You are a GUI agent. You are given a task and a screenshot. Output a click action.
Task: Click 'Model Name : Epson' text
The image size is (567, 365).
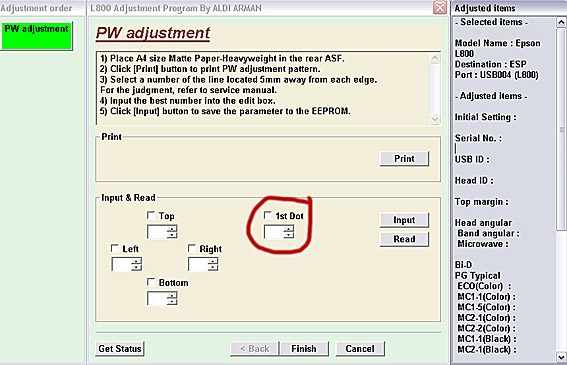498,43
